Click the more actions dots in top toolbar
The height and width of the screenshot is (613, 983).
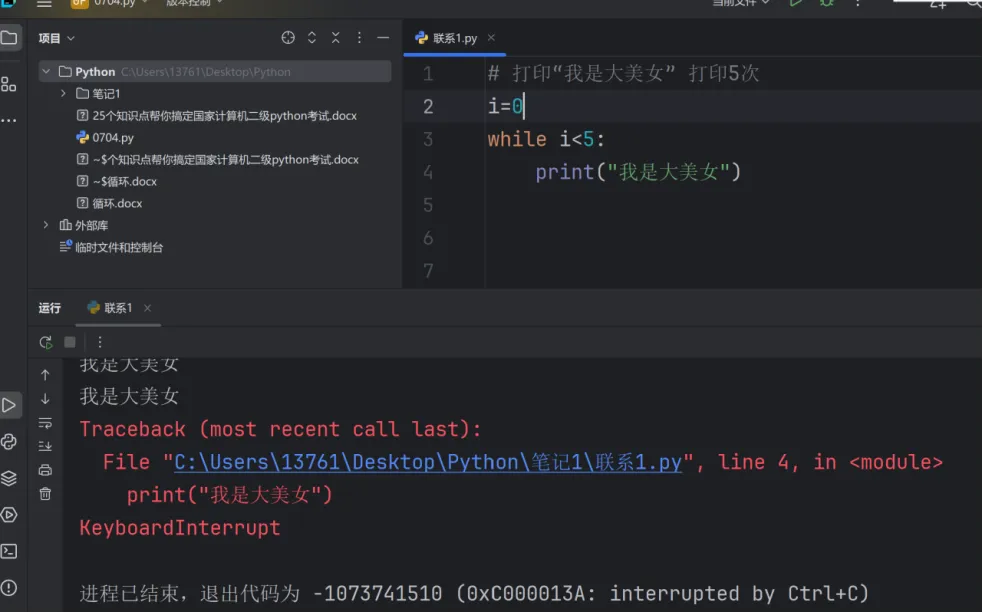[x=858, y=3]
